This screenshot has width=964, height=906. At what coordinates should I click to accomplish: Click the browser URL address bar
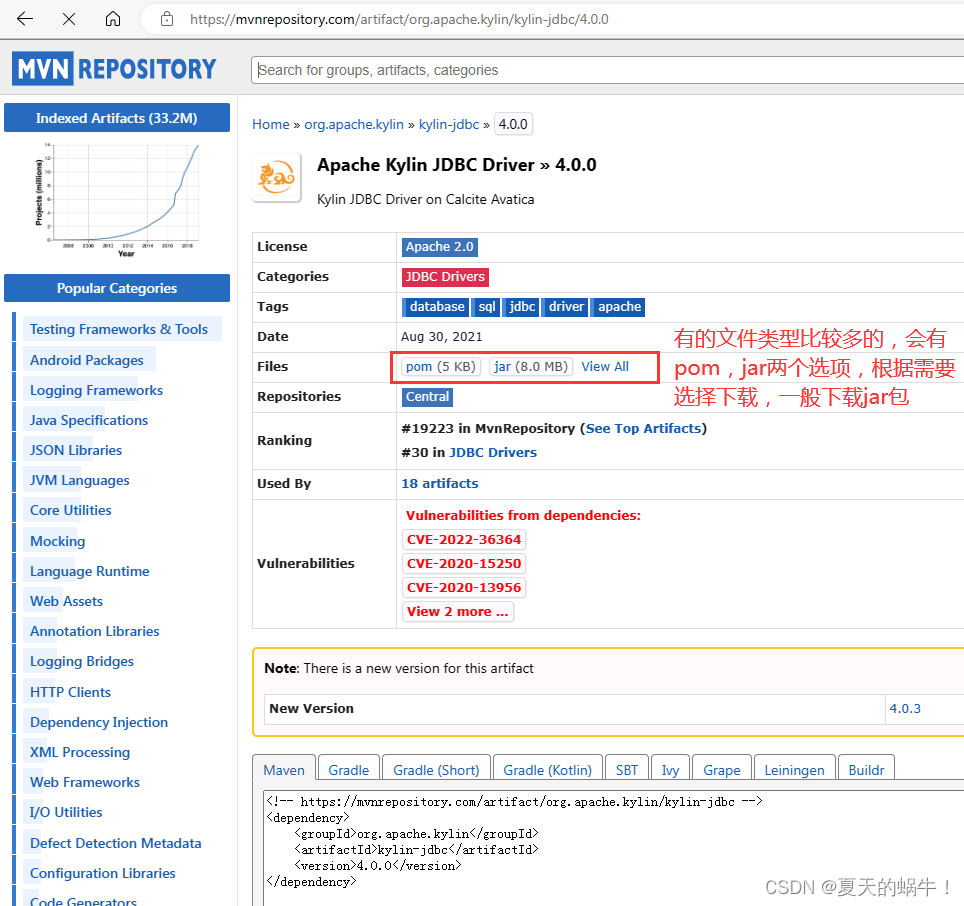tap(553, 19)
